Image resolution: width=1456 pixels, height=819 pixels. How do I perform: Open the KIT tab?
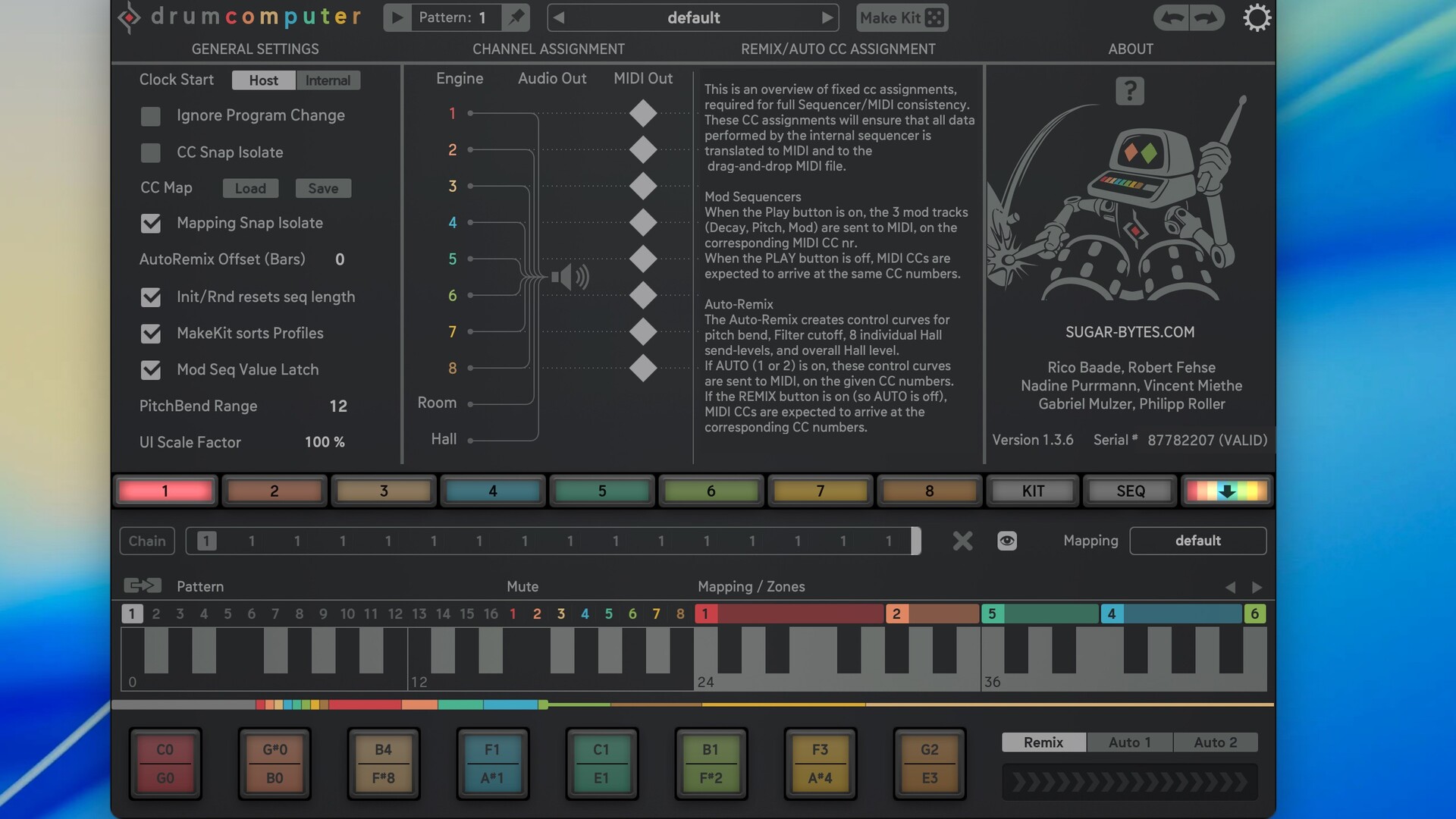[x=1033, y=491]
